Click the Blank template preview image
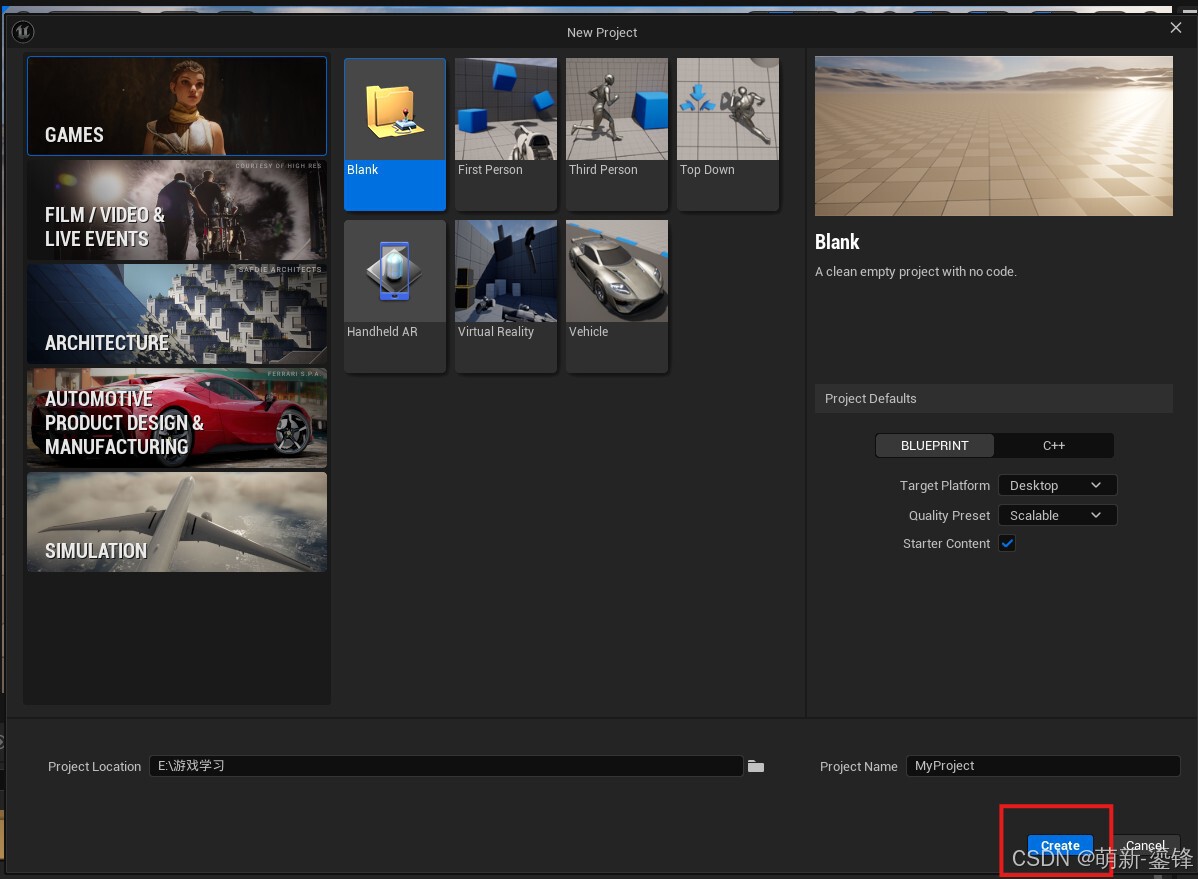Image resolution: width=1198 pixels, height=879 pixels. [993, 136]
